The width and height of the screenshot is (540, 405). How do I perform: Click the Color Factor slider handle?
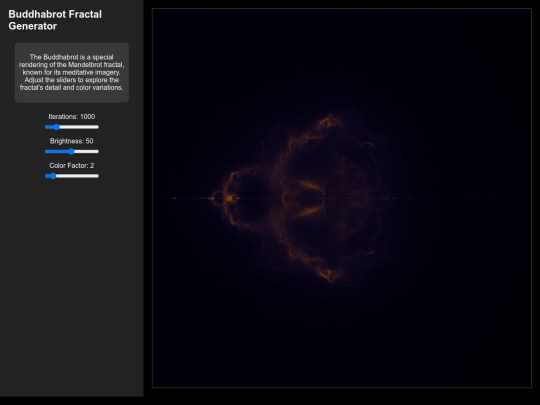tap(53, 176)
